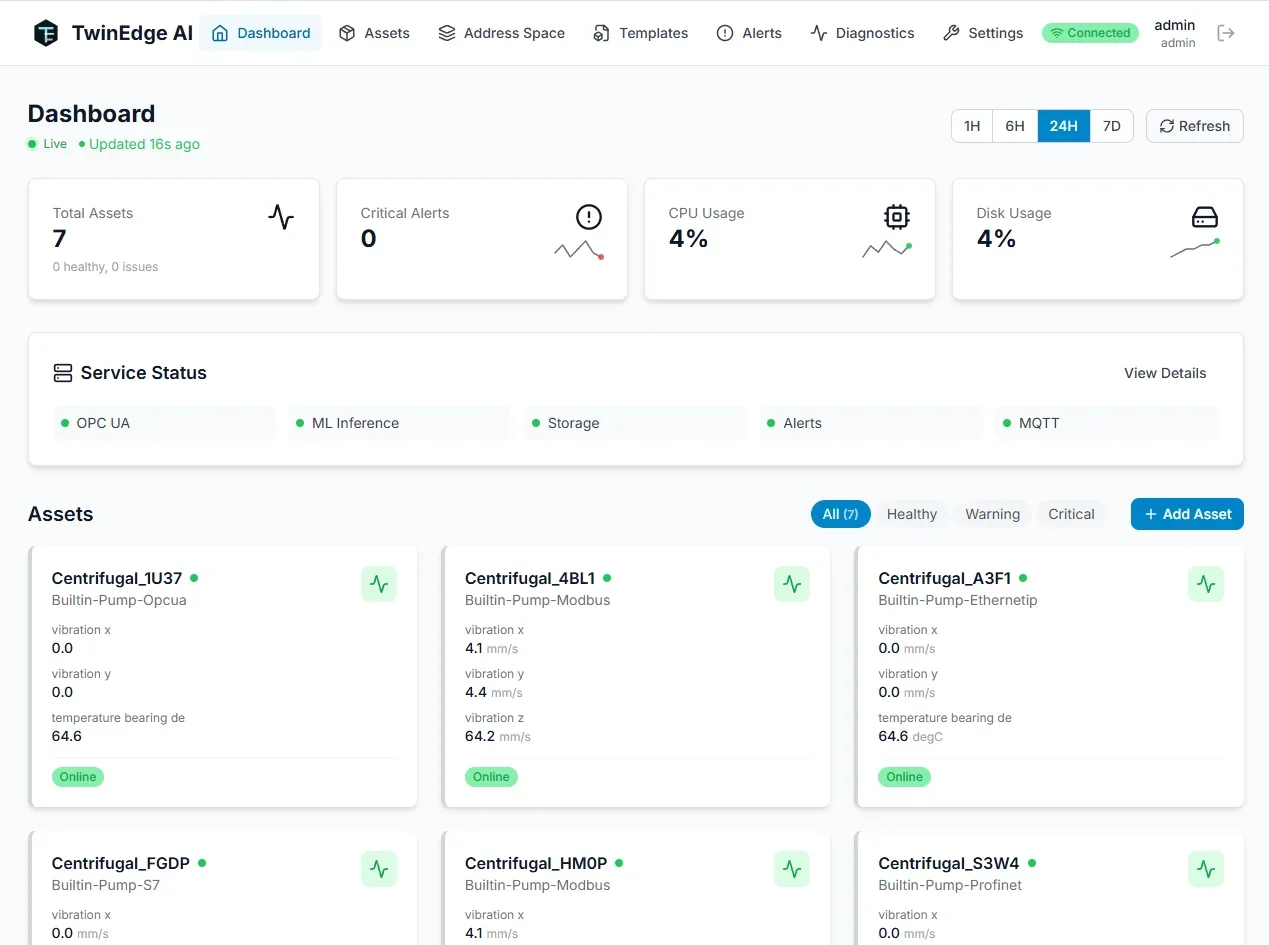
Task: Select the 6H time range
Action: [1015, 126]
